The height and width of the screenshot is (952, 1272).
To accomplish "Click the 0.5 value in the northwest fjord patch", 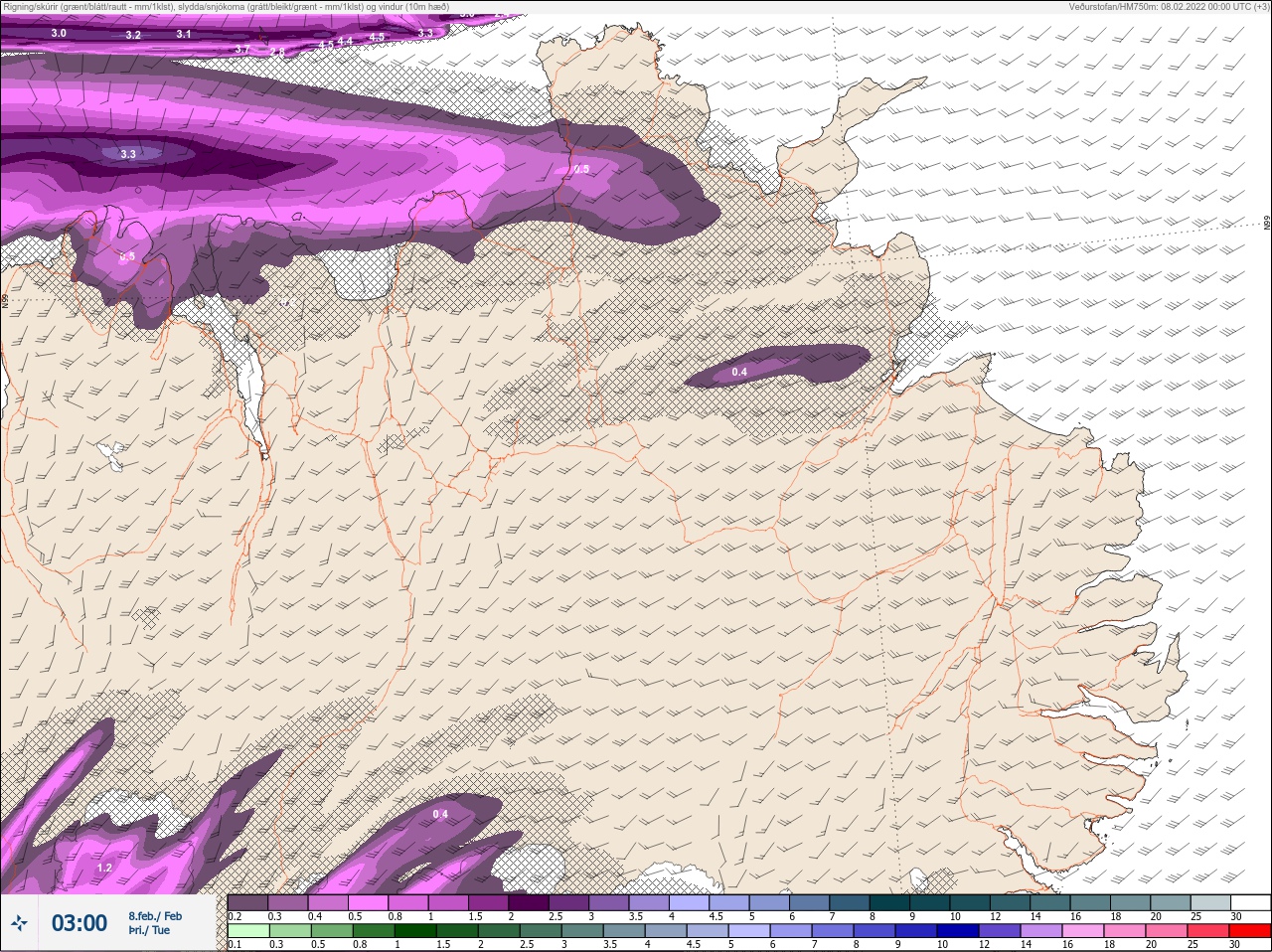I will pyautogui.click(x=127, y=256).
